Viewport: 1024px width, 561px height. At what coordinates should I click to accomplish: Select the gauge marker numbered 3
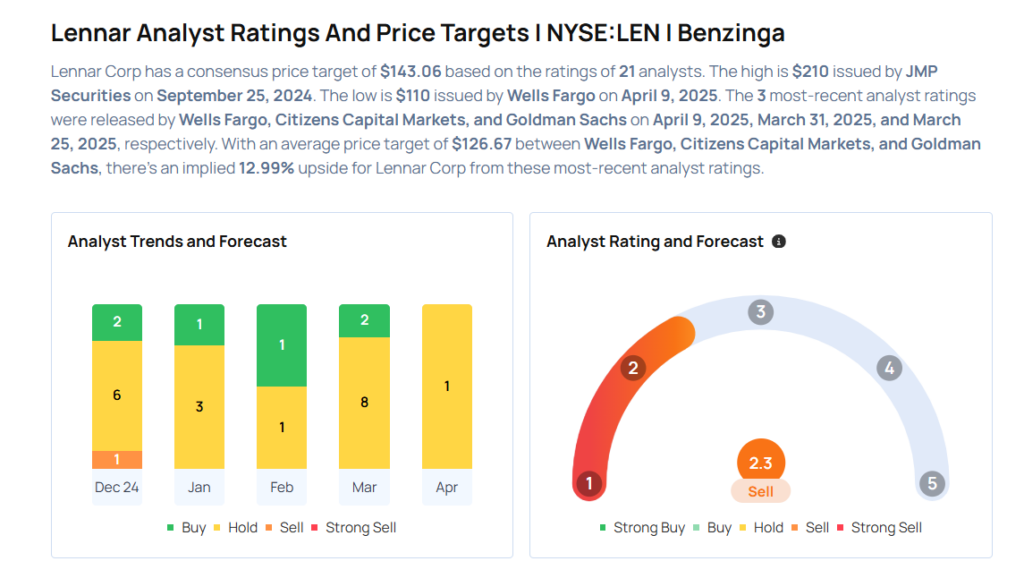(x=760, y=312)
